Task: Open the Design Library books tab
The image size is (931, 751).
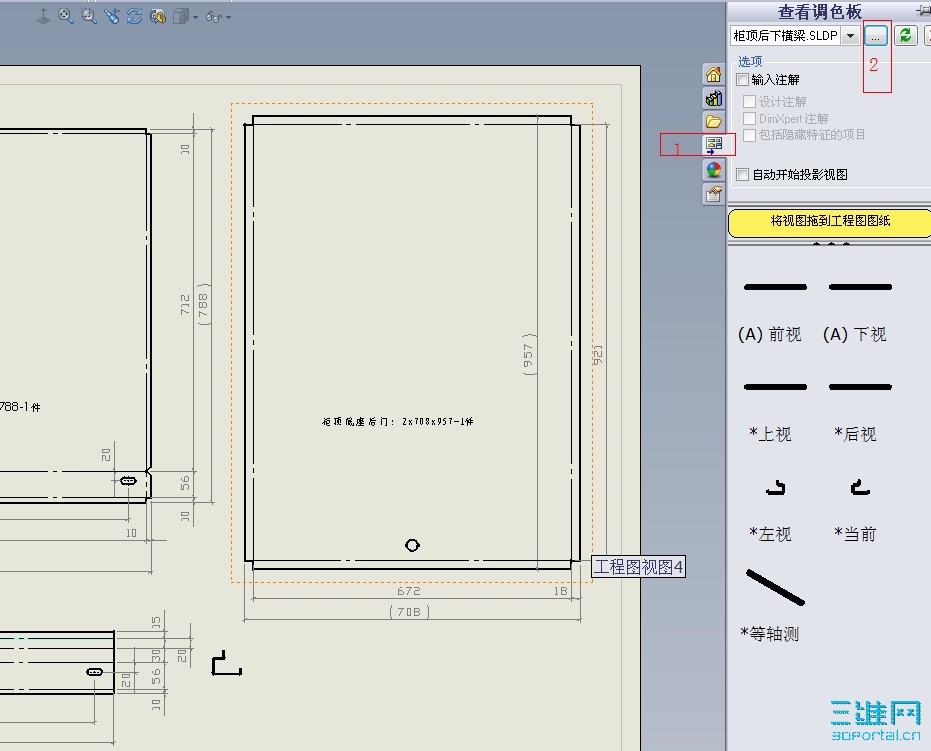Action: tap(714, 98)
